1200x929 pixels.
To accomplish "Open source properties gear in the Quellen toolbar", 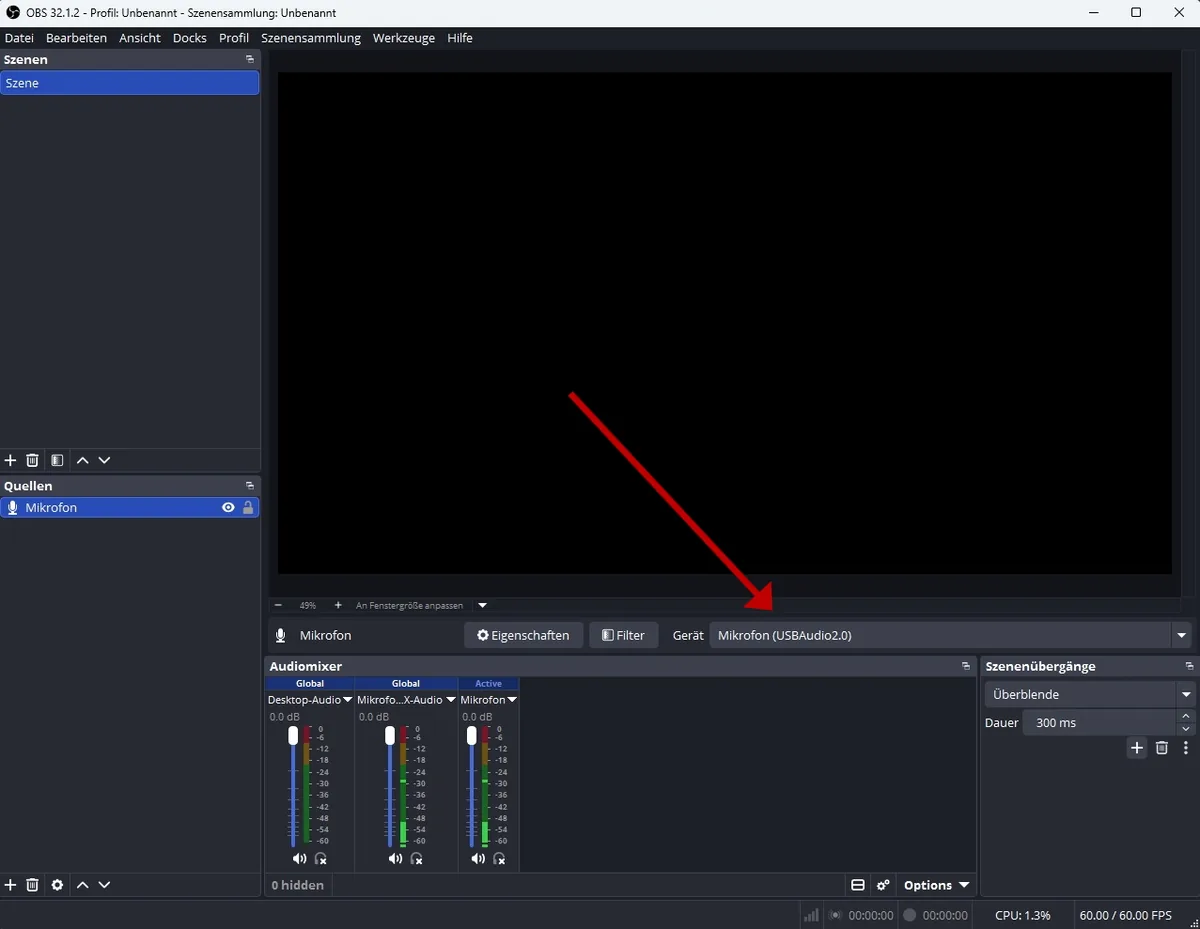I will click(x=57, y=885).
